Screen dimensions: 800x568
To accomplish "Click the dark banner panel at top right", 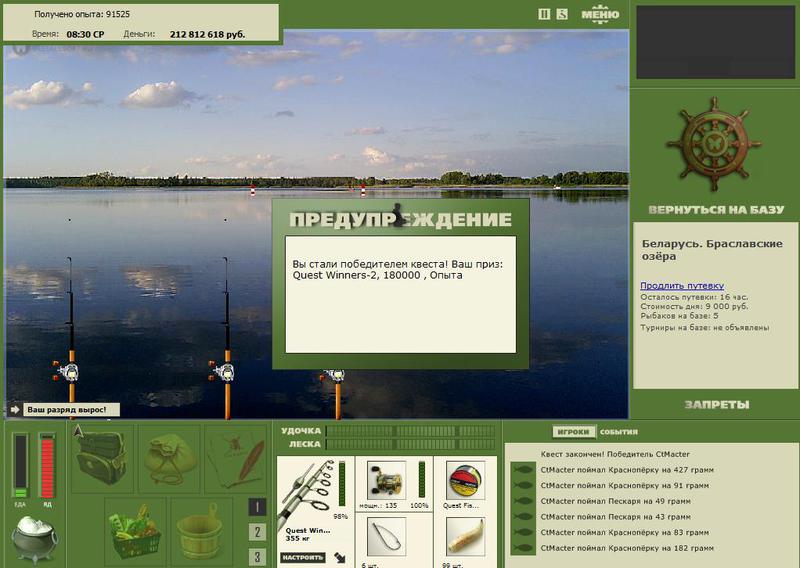I will [x=715, y=42].
